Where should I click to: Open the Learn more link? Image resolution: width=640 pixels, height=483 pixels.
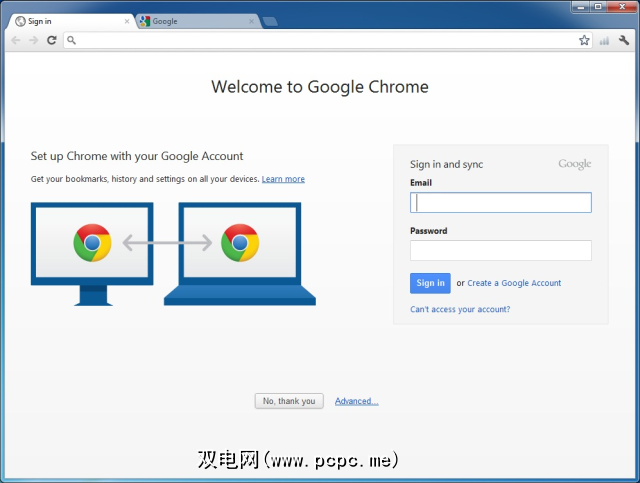[x=283, y=179]
